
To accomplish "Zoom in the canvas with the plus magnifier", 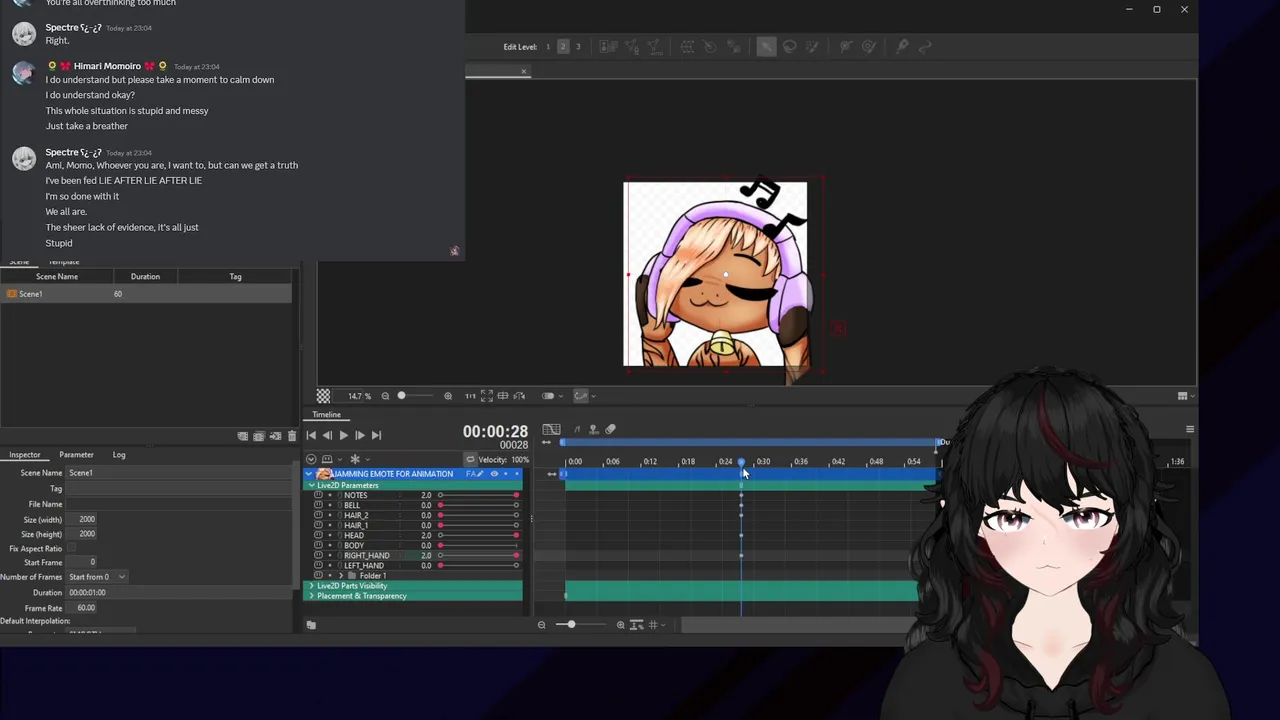I will pos(448,396).
